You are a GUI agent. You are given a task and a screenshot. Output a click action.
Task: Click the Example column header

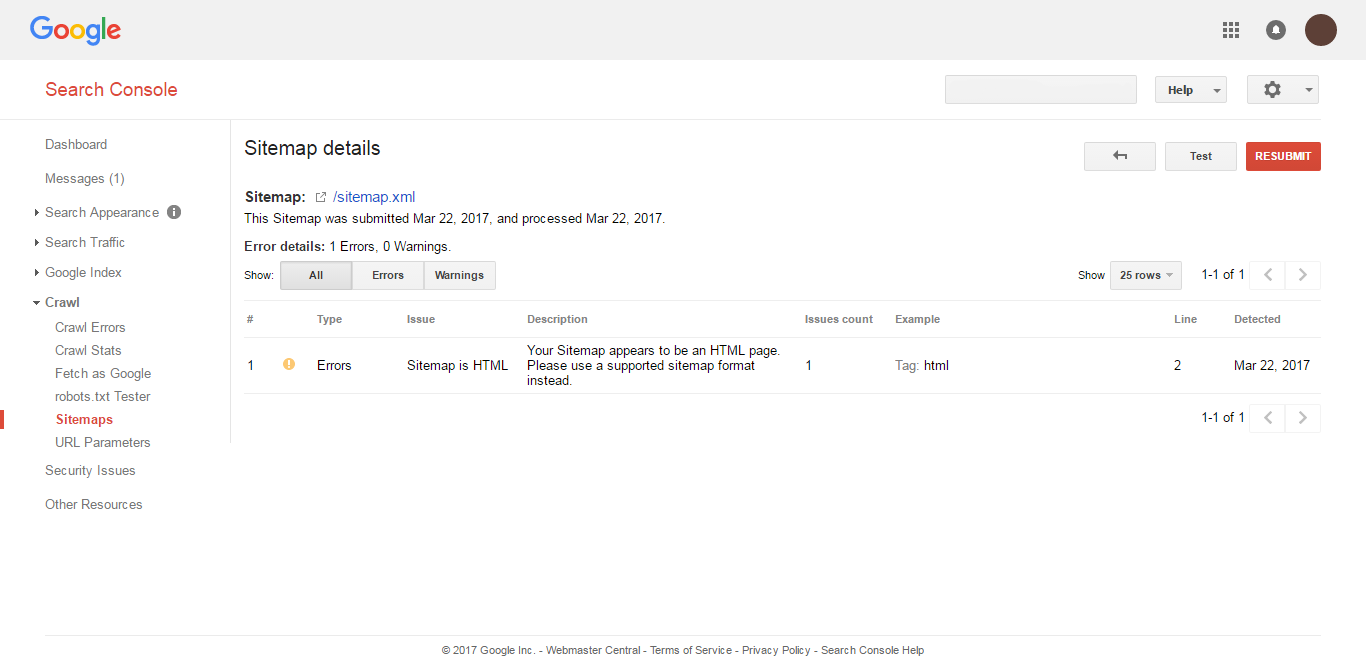click(x=917, y=319)
